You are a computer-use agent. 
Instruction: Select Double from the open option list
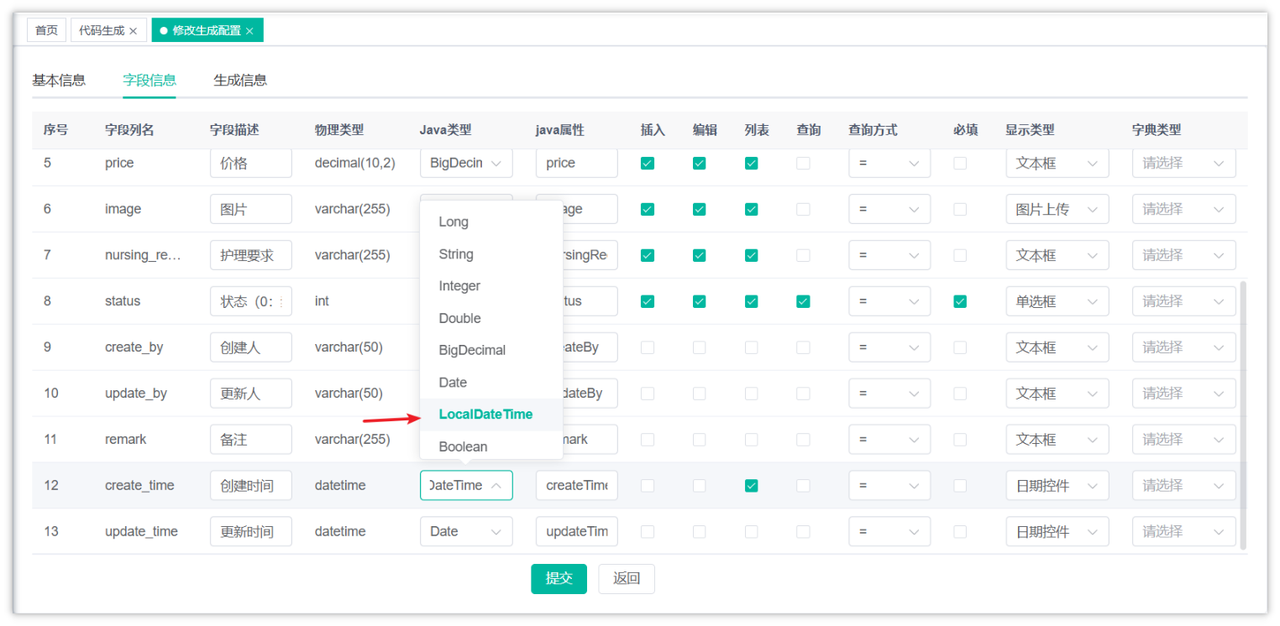(491, 318)
